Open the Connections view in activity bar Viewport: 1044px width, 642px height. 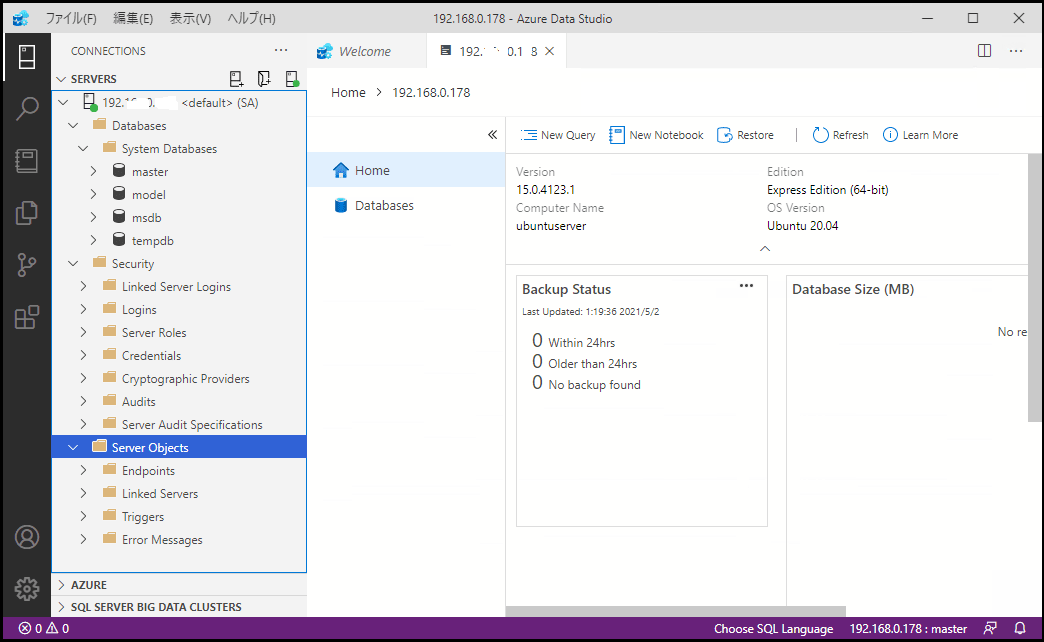click(x=27, y=57)
